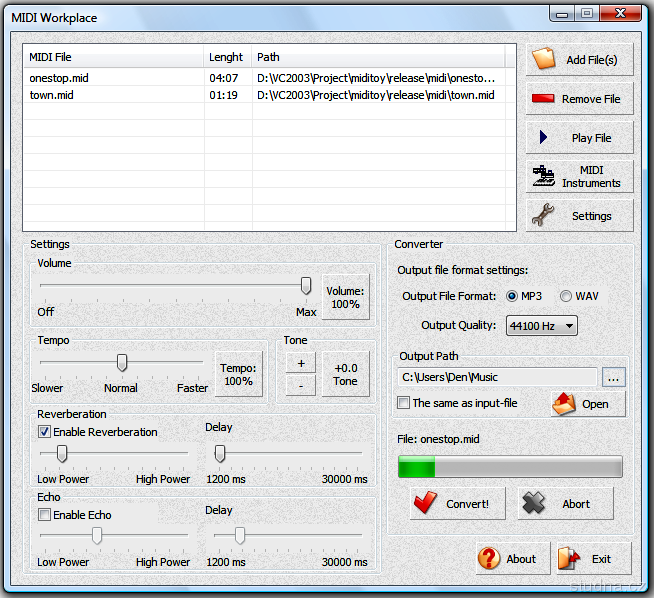Browse output path with the ellipsis button
The image size is (654, 598).
tap(614, 377)
